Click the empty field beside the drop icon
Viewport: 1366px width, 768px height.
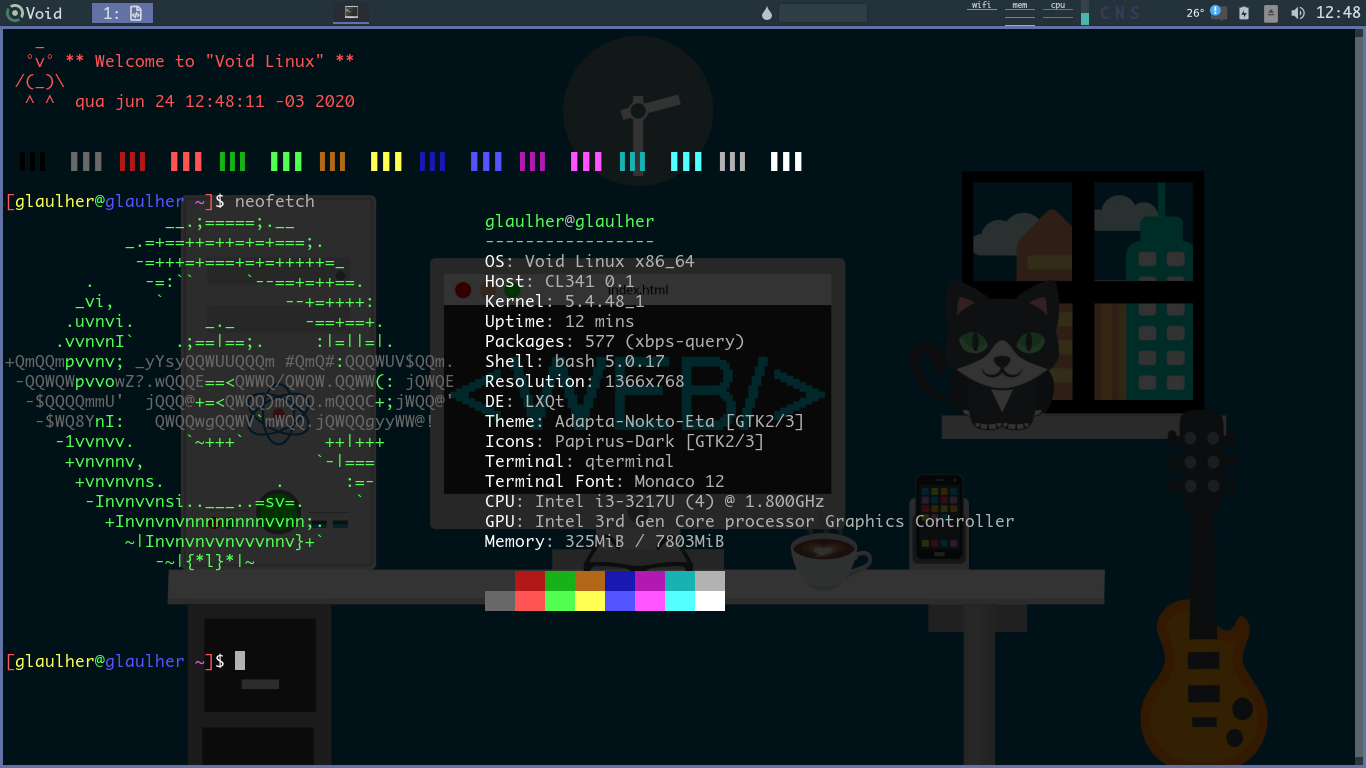point(822,13)
